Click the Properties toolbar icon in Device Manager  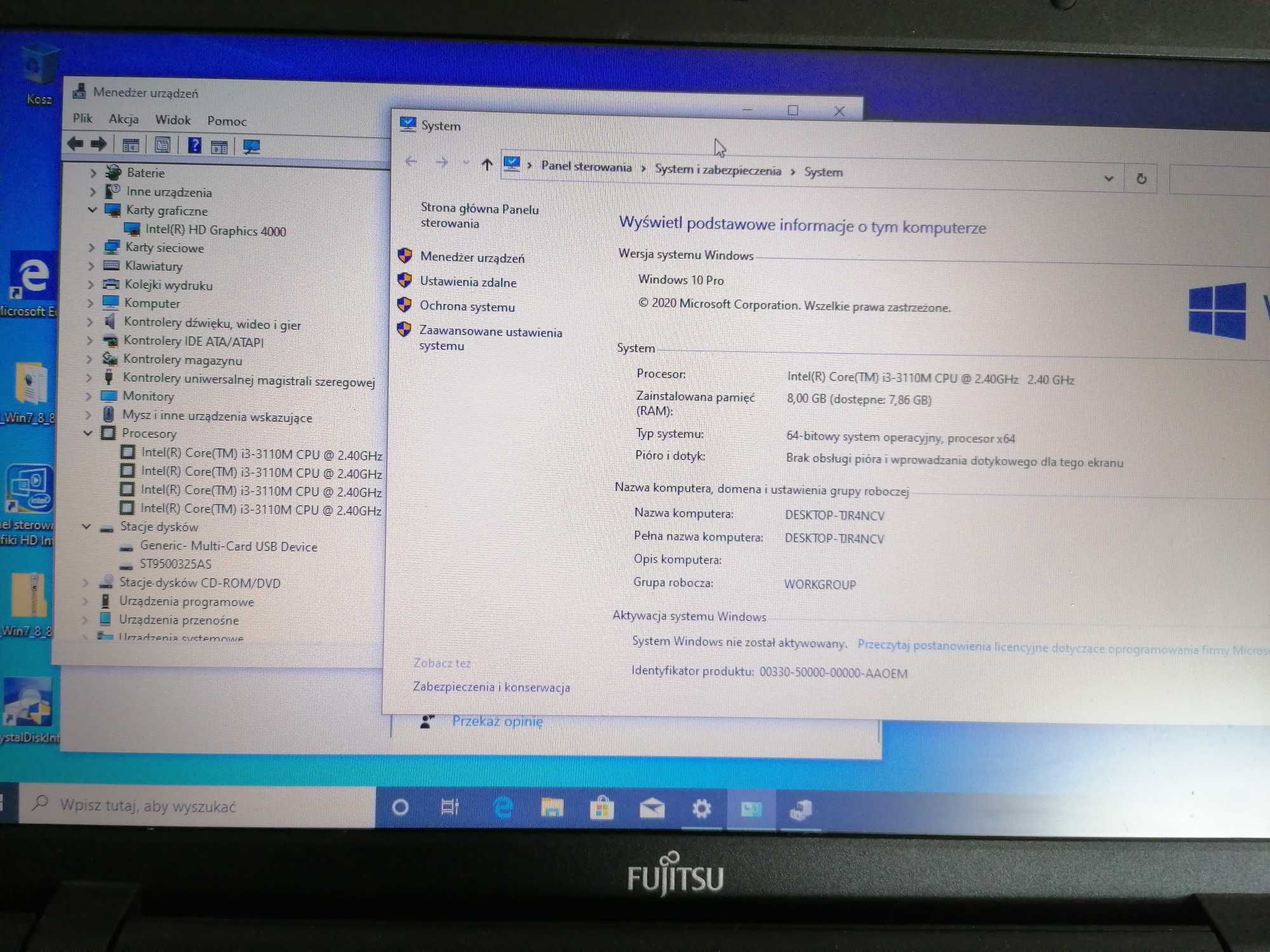(163, 145)
